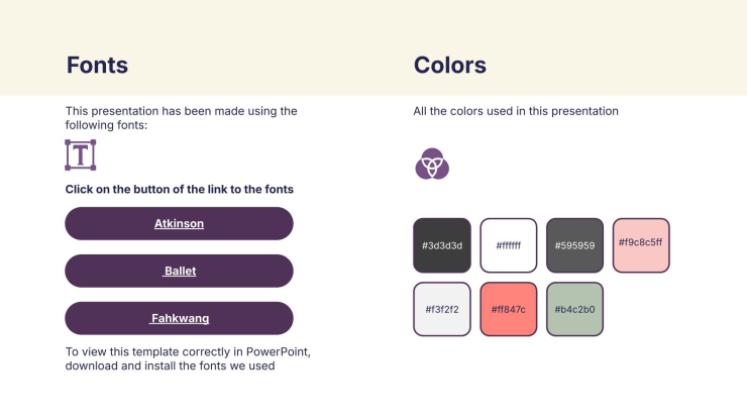Open the Ballet font link button

click(x=179, y=271)
